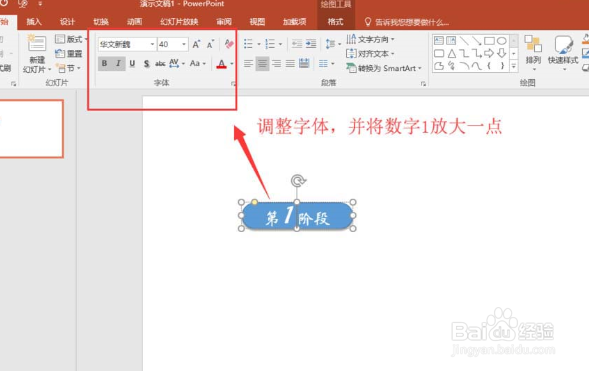Open the font color dropdown arrow

(232, 64)
